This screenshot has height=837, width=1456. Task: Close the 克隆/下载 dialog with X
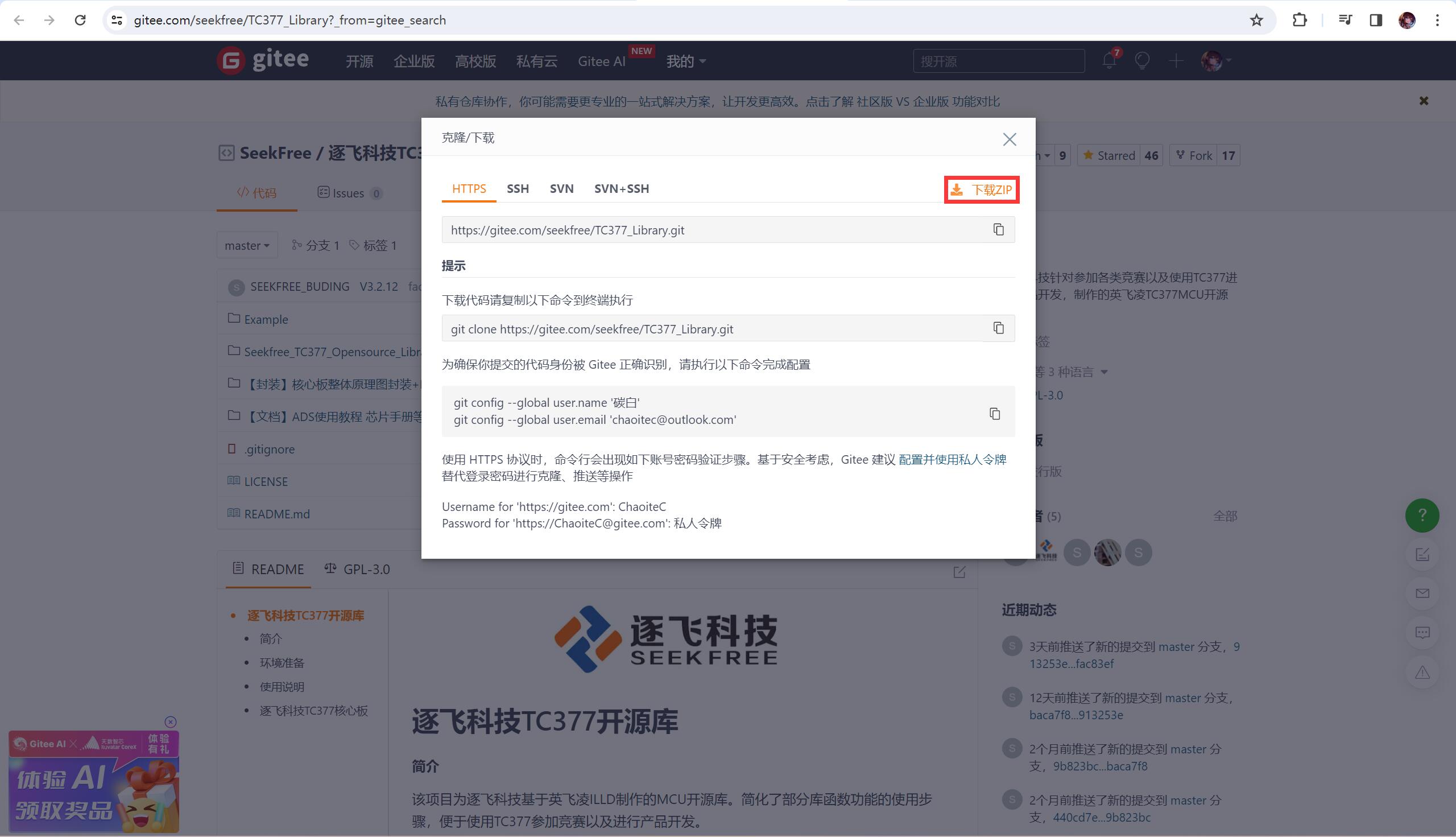1010,139
